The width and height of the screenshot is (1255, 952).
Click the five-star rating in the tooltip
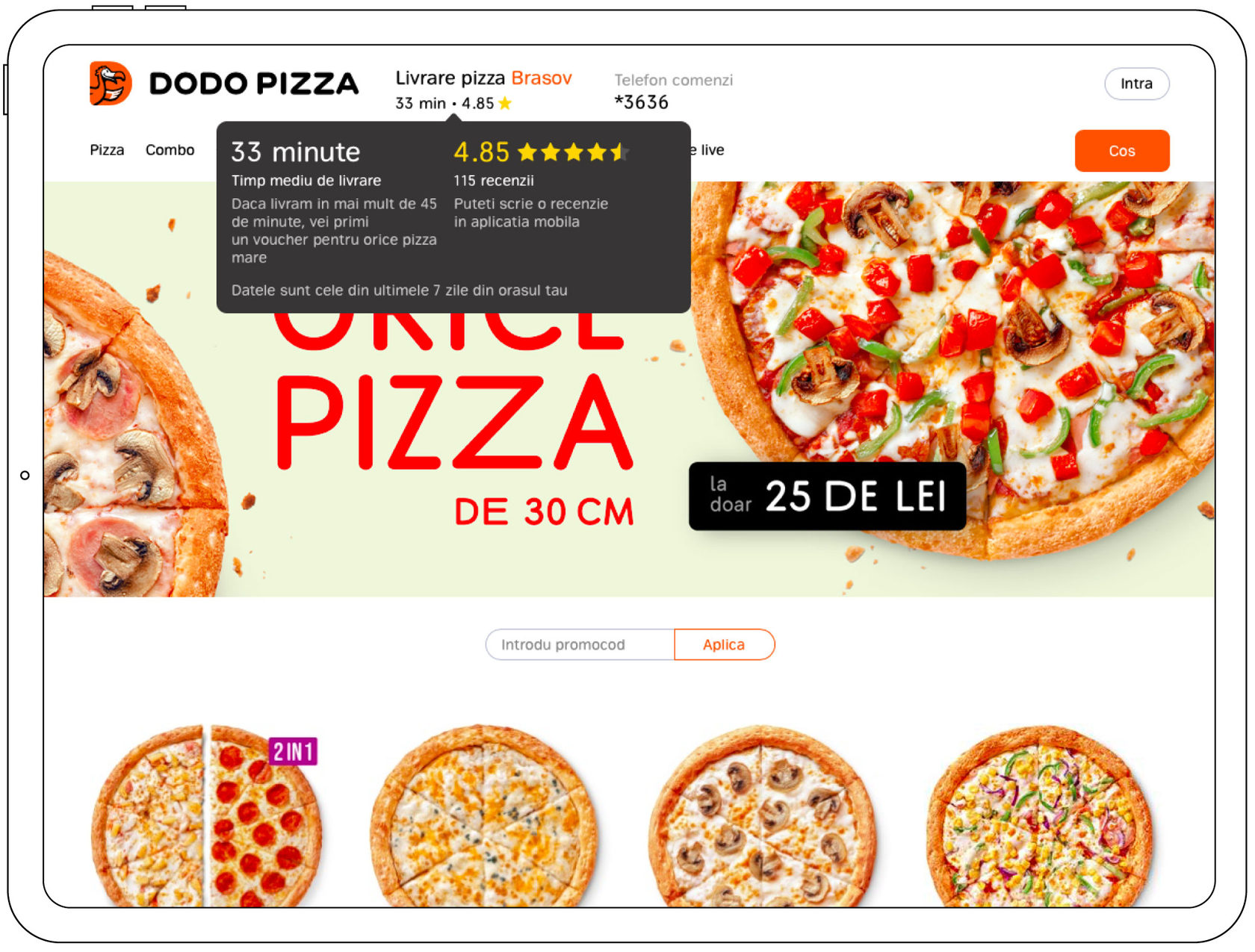pyautogui.click(x=573, y=152)
